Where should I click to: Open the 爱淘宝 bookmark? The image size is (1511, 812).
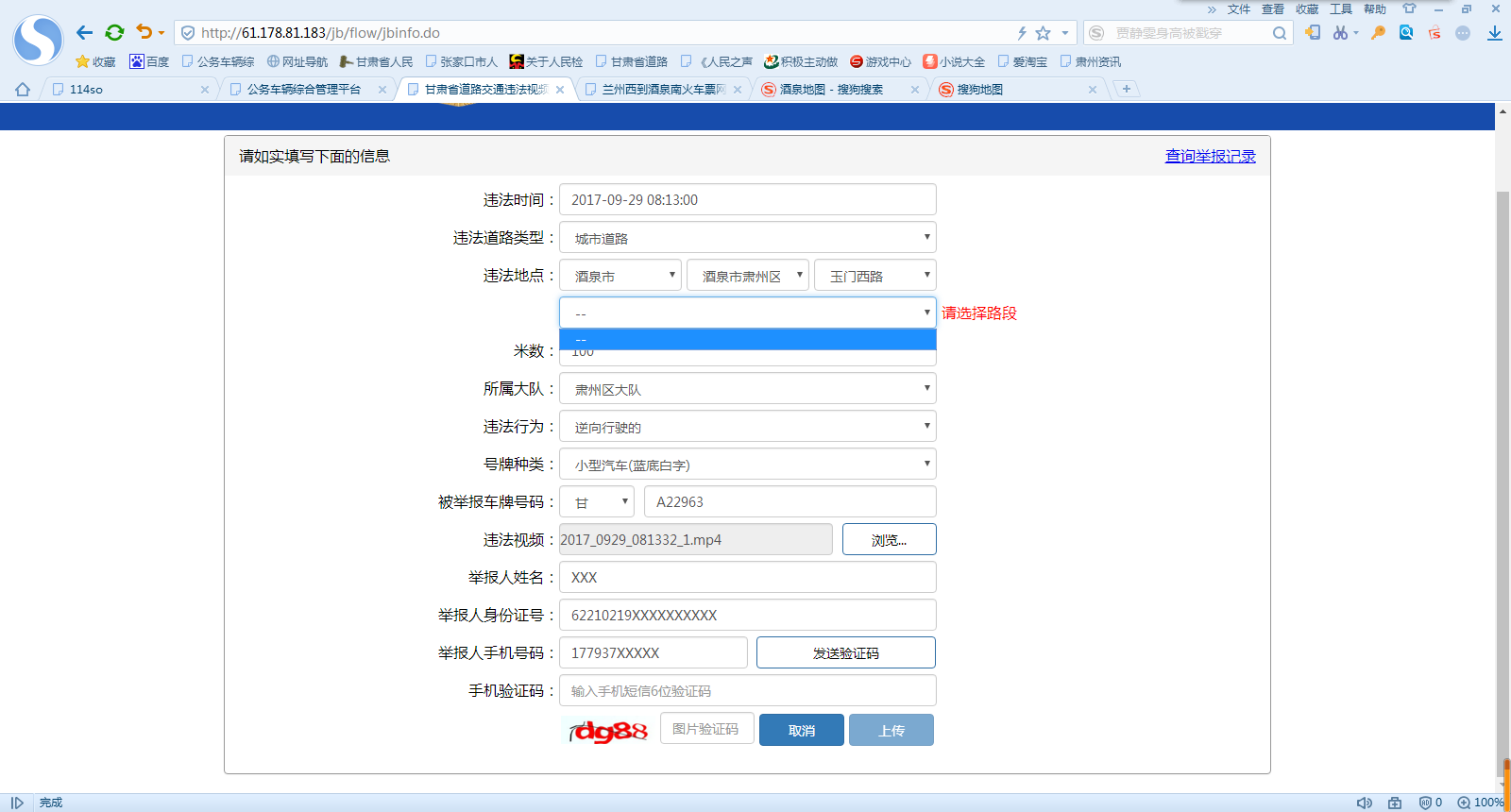point(1023,61)
